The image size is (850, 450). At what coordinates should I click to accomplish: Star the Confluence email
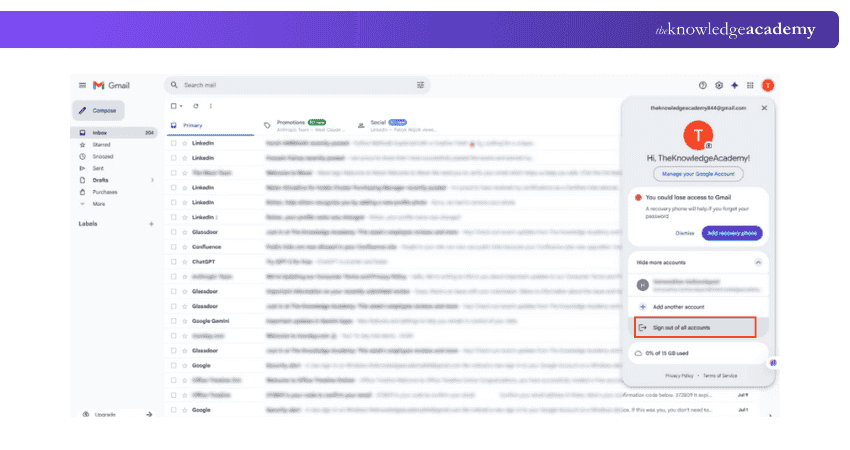click(185, 247)
